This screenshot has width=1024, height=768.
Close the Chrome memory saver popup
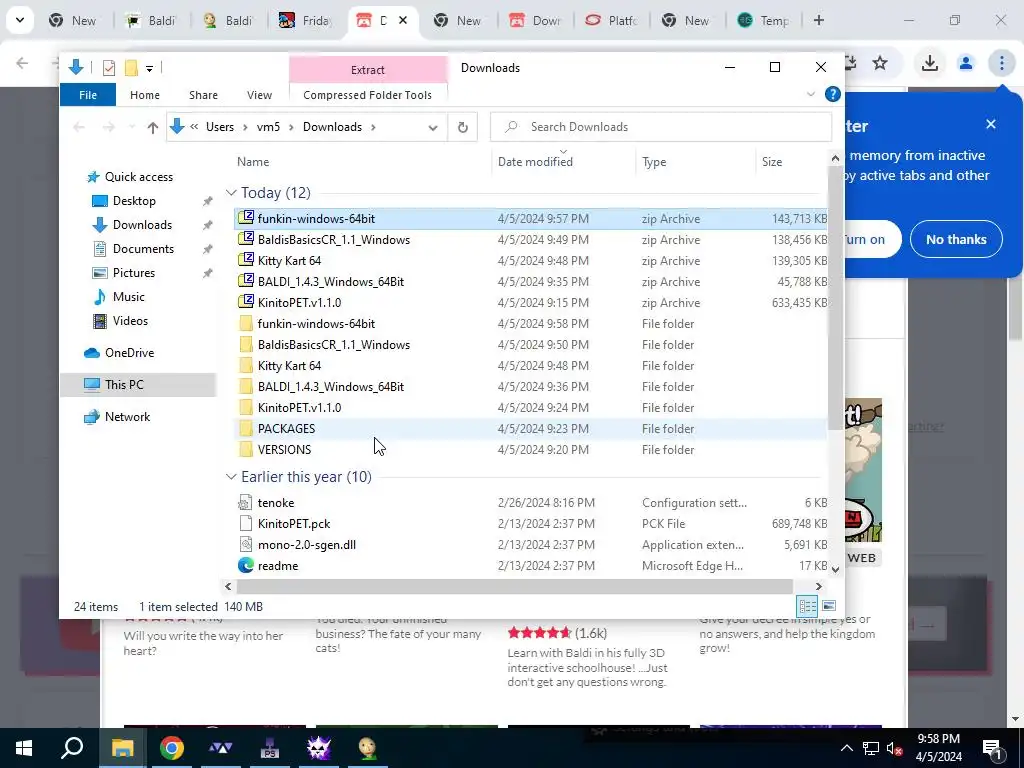pyautogui.click(x=991, y=124)
